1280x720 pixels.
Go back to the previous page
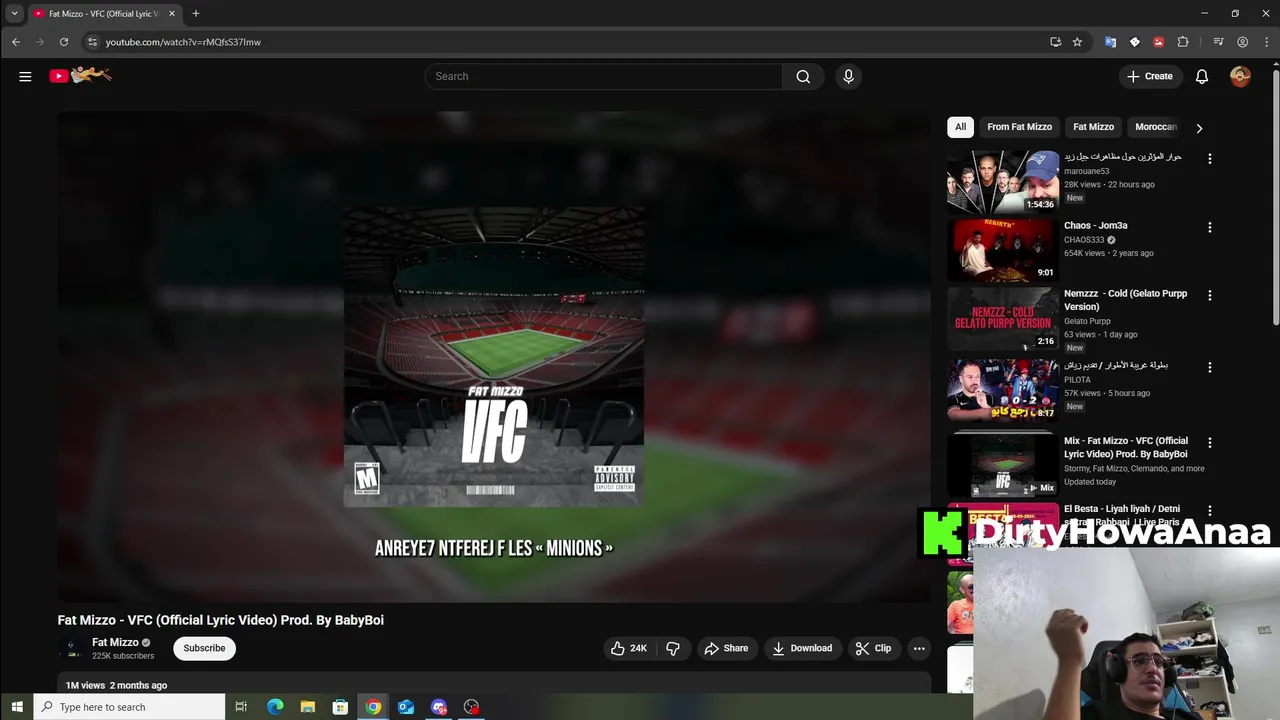click(x=15, y=42)
